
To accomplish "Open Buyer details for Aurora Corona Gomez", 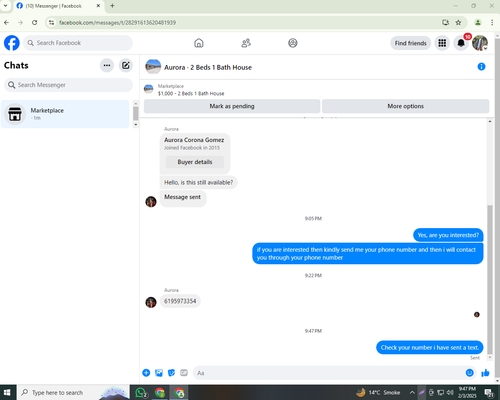I will (195, 162).
